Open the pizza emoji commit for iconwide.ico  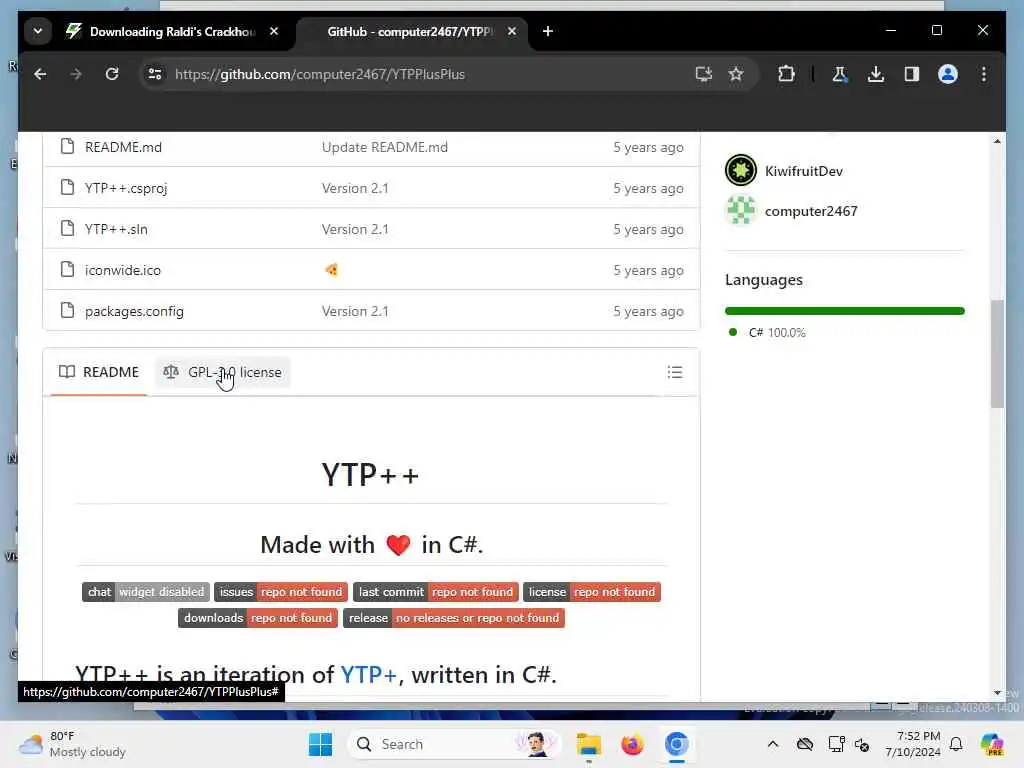click(x=331, y=270)
